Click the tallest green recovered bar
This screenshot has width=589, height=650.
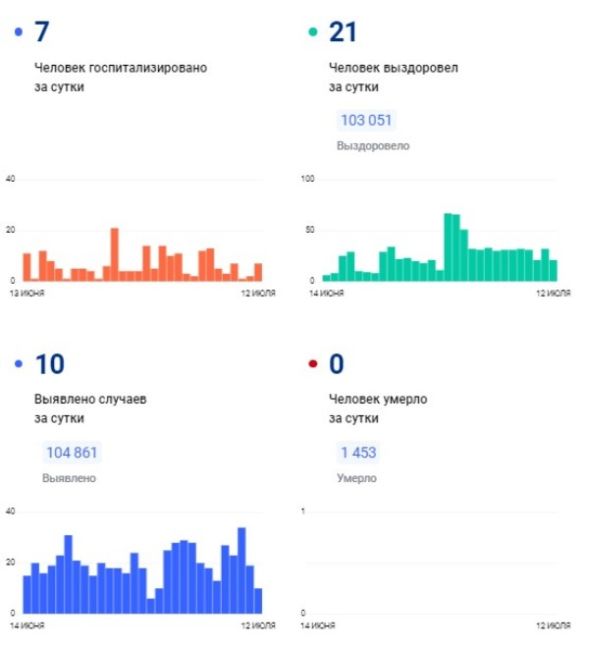point(448,247)
